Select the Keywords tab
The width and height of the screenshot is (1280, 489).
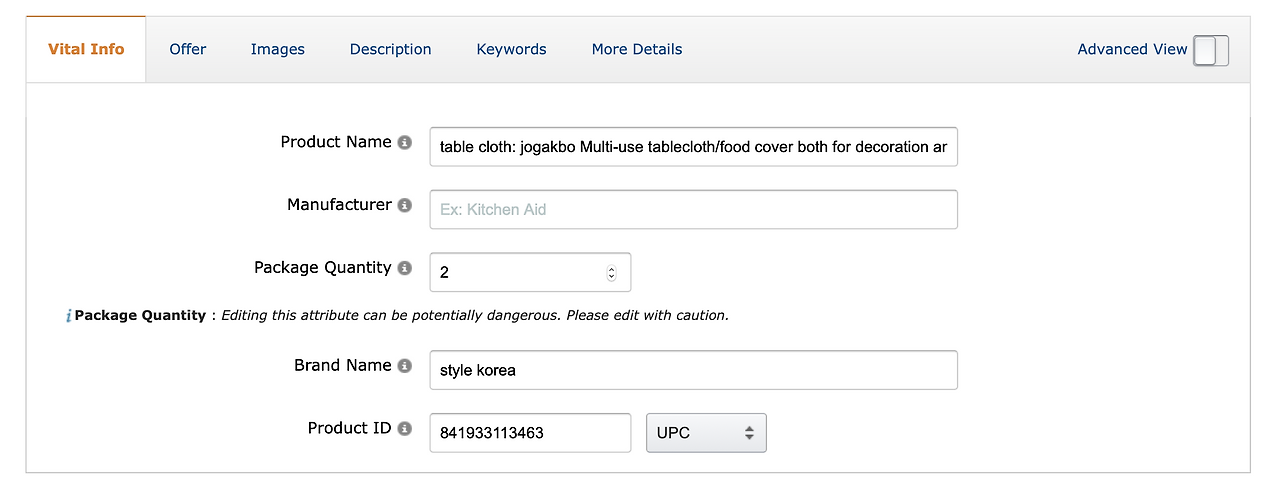click(x=511, y=49)
